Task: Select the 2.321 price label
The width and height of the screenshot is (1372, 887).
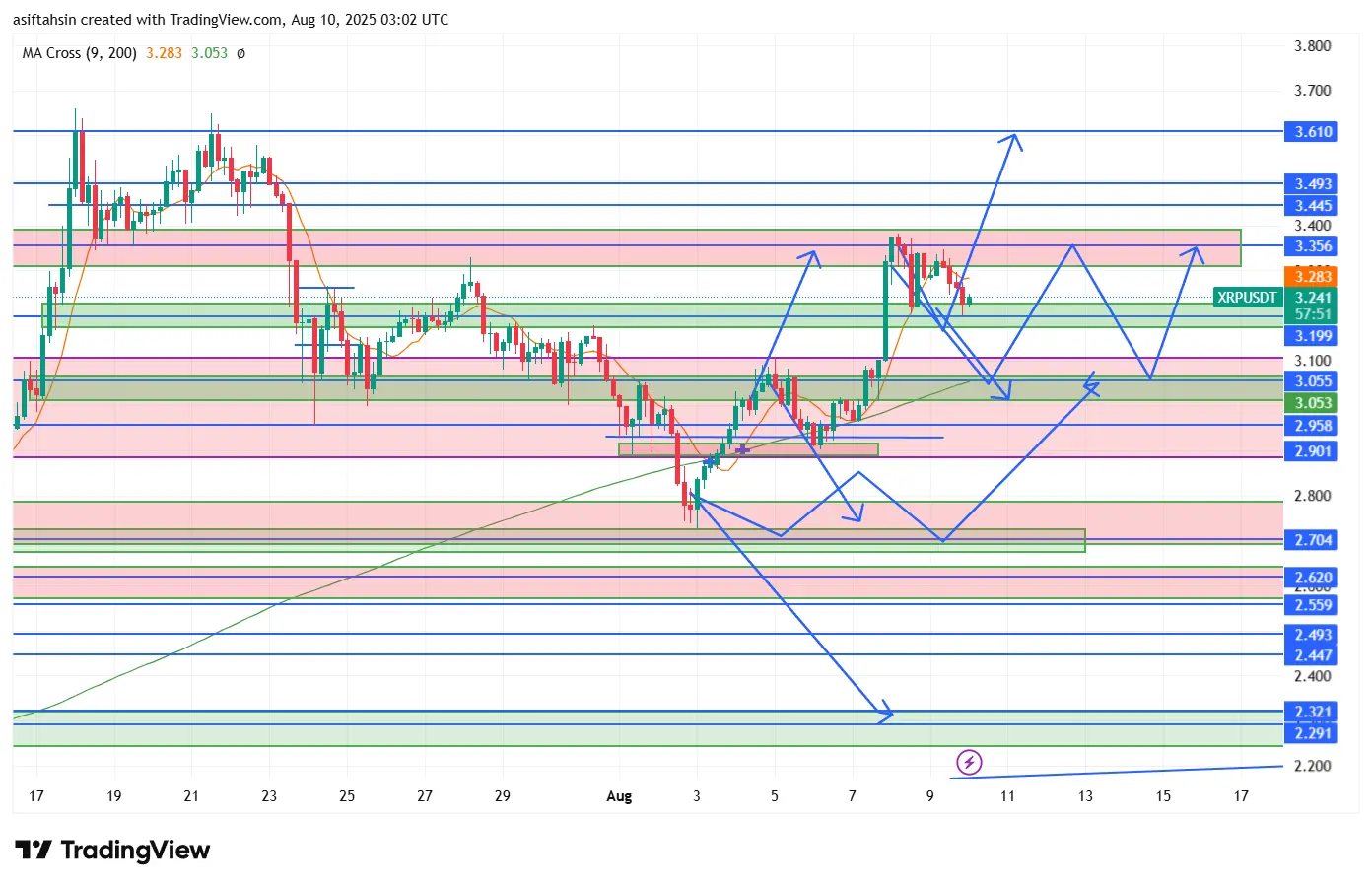Action: pyautogui.click(x=1310, y=712)
